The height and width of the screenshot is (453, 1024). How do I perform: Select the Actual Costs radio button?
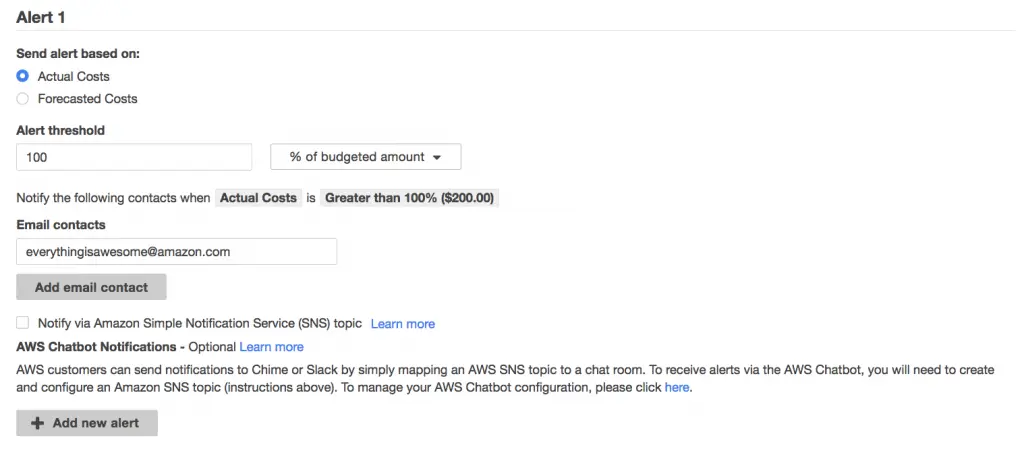(23, 76)
